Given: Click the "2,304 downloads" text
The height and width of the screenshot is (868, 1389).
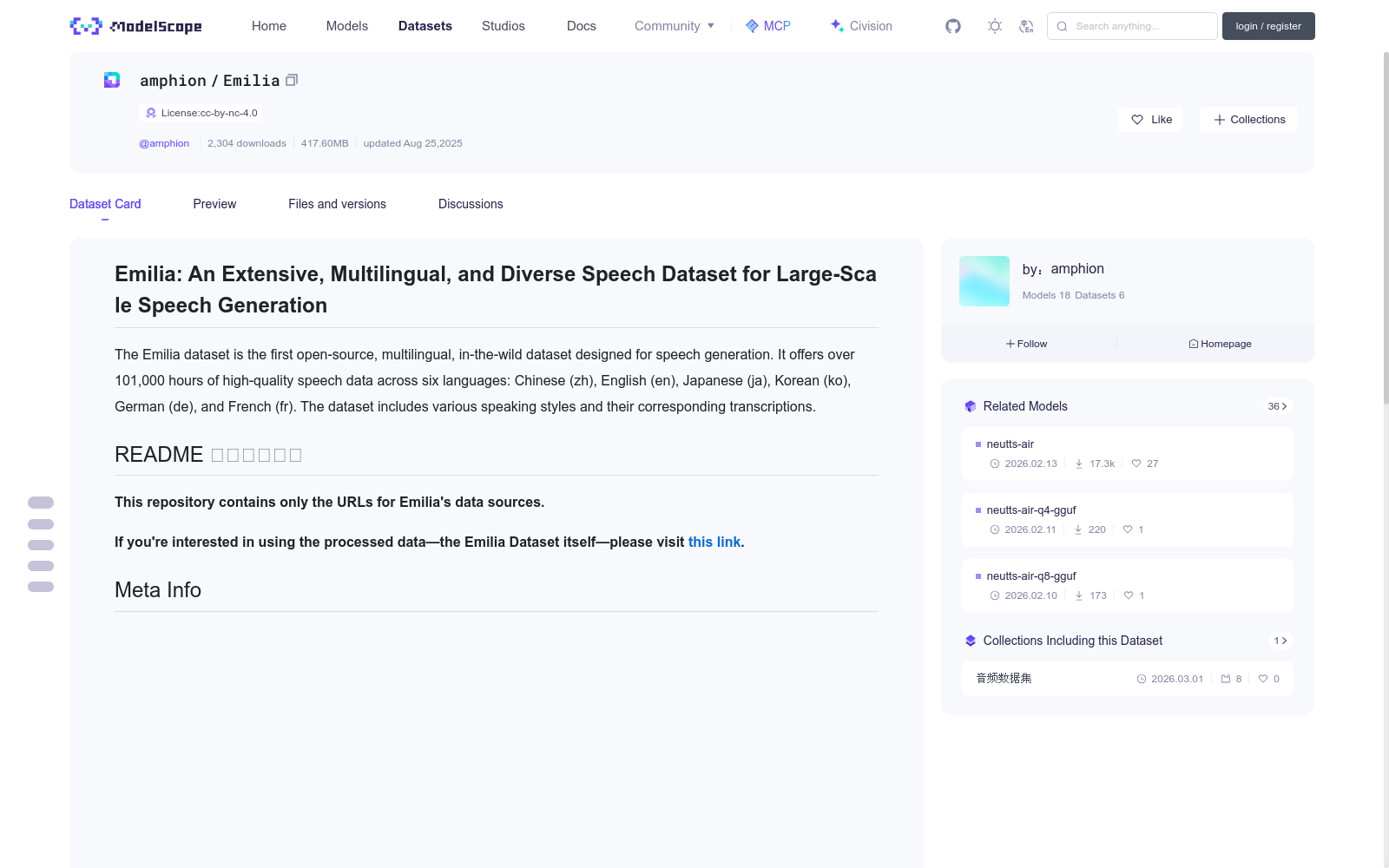Looking at the screenshot, I should click(247, 143).
